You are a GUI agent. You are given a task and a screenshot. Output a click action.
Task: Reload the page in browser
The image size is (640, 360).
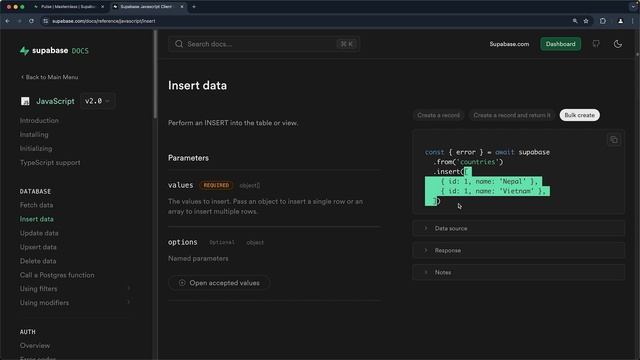point(31,21)
